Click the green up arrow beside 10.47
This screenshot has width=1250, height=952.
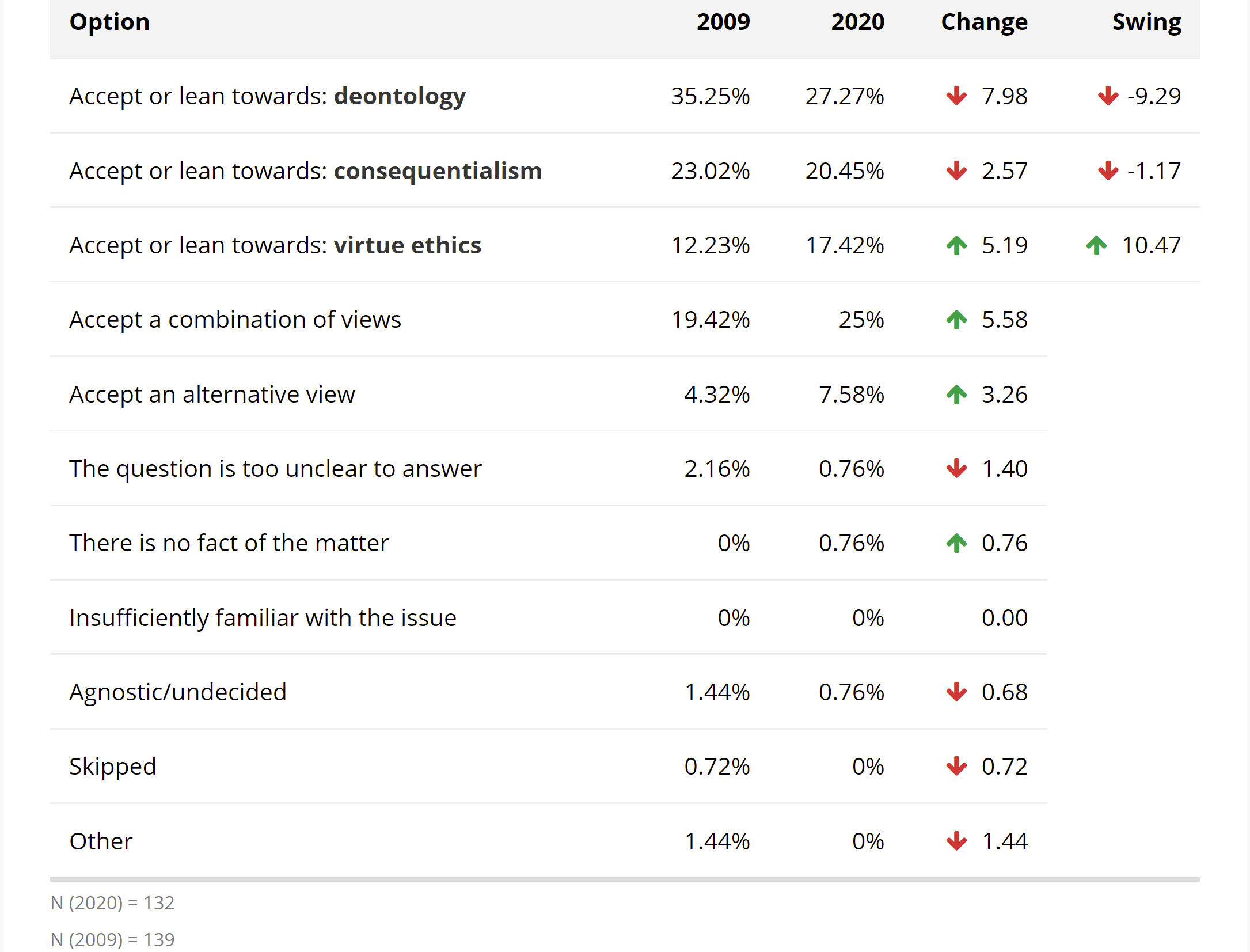click(x=1096, y=245)
